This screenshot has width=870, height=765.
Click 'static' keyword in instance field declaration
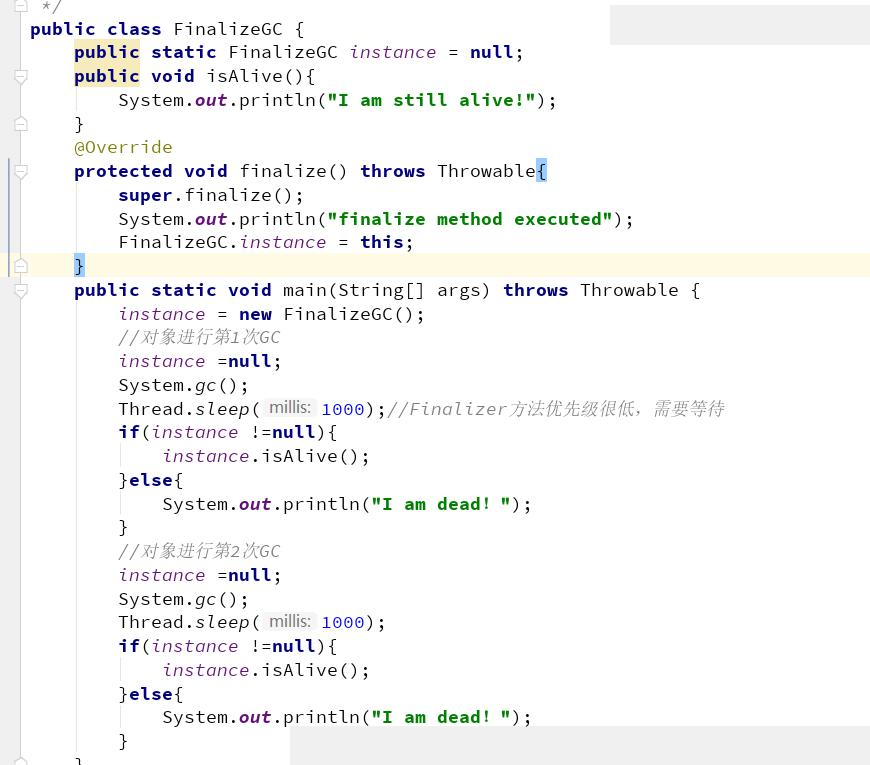tap(184, 52)
